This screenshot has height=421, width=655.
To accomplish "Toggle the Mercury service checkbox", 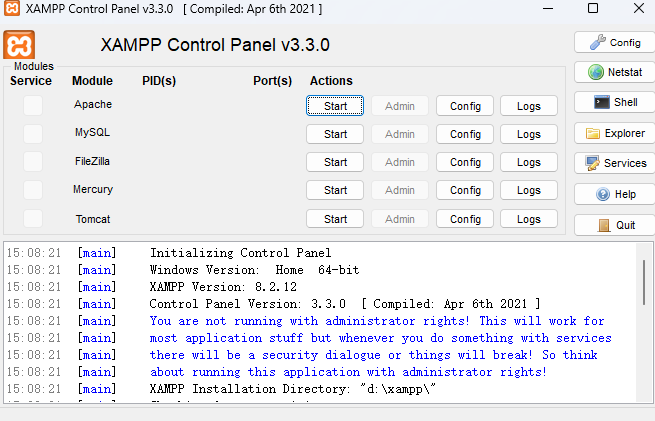I will (x=33, y=190).
